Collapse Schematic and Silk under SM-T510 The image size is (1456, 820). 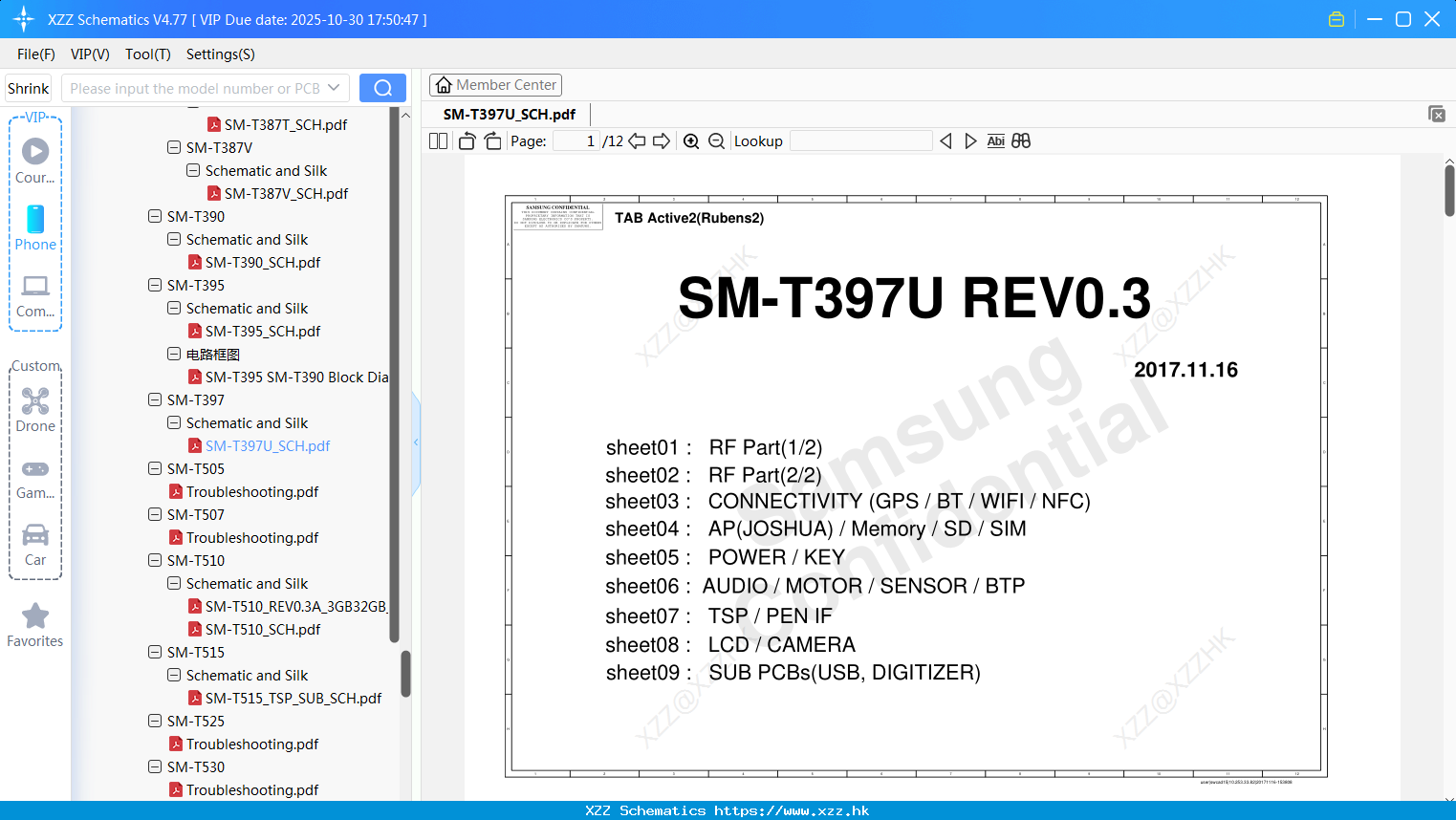tap(174, 583)
